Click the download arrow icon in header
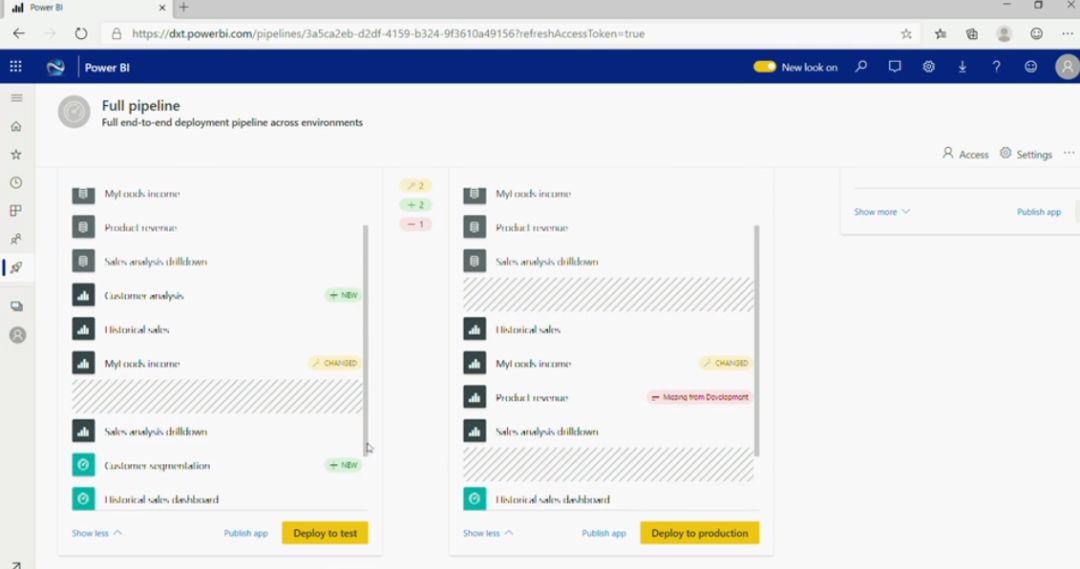Viewport: 1080px width, 569px height. pos(962,67)
